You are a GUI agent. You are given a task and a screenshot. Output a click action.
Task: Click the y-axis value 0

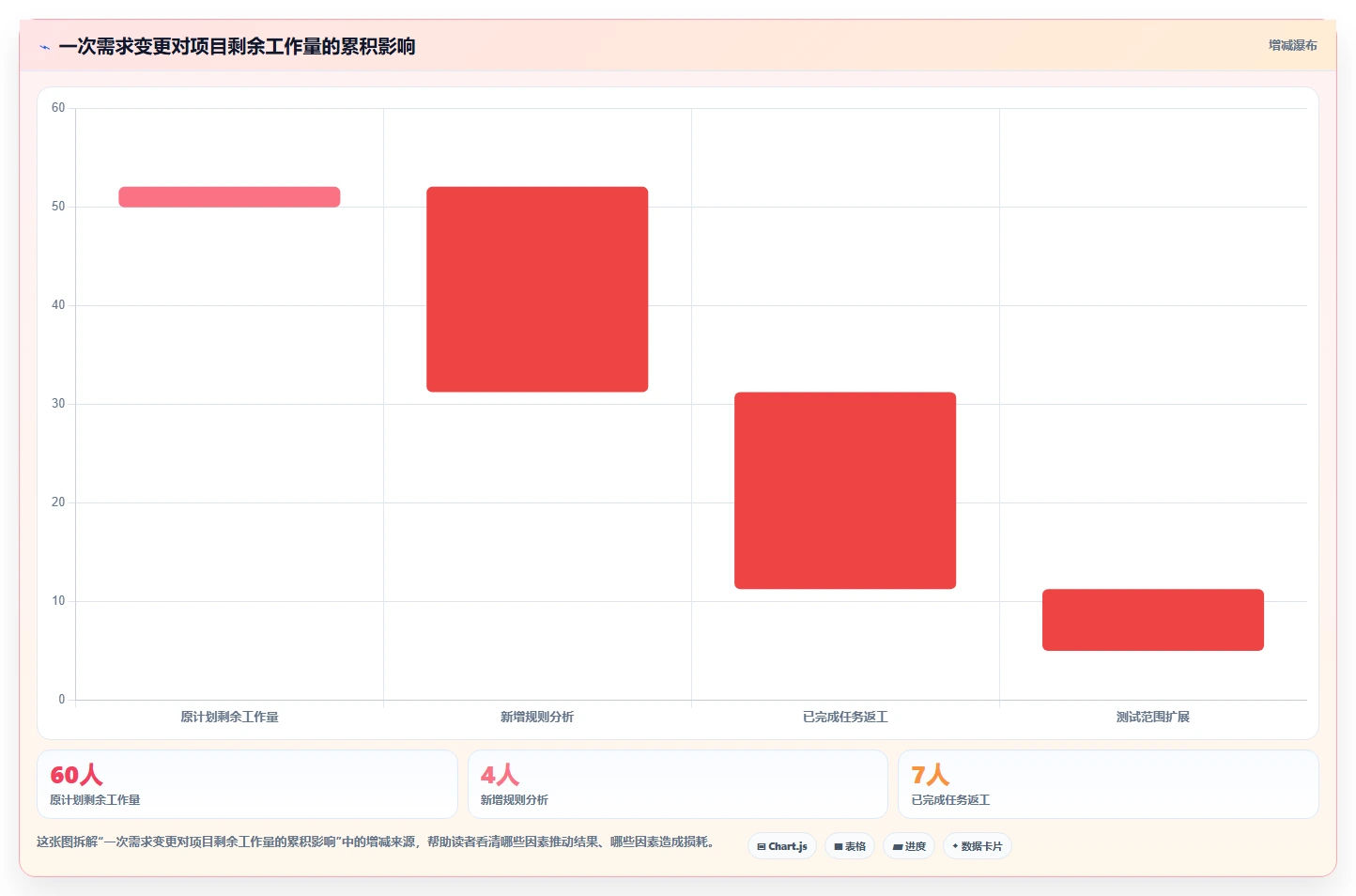click(x=62, y=700)
